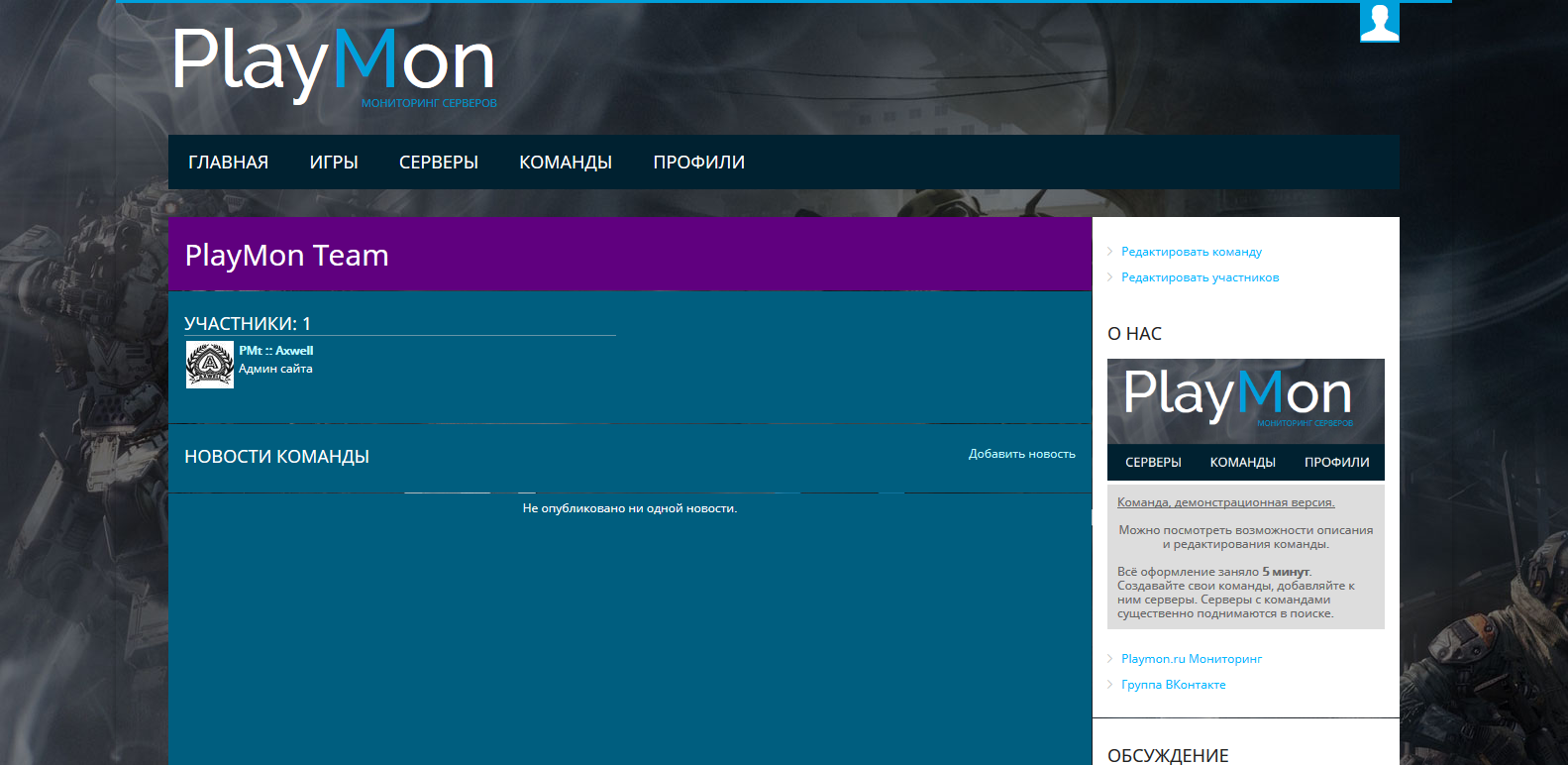Click the PlayMon Team purple title header

[x=629, y=255]
